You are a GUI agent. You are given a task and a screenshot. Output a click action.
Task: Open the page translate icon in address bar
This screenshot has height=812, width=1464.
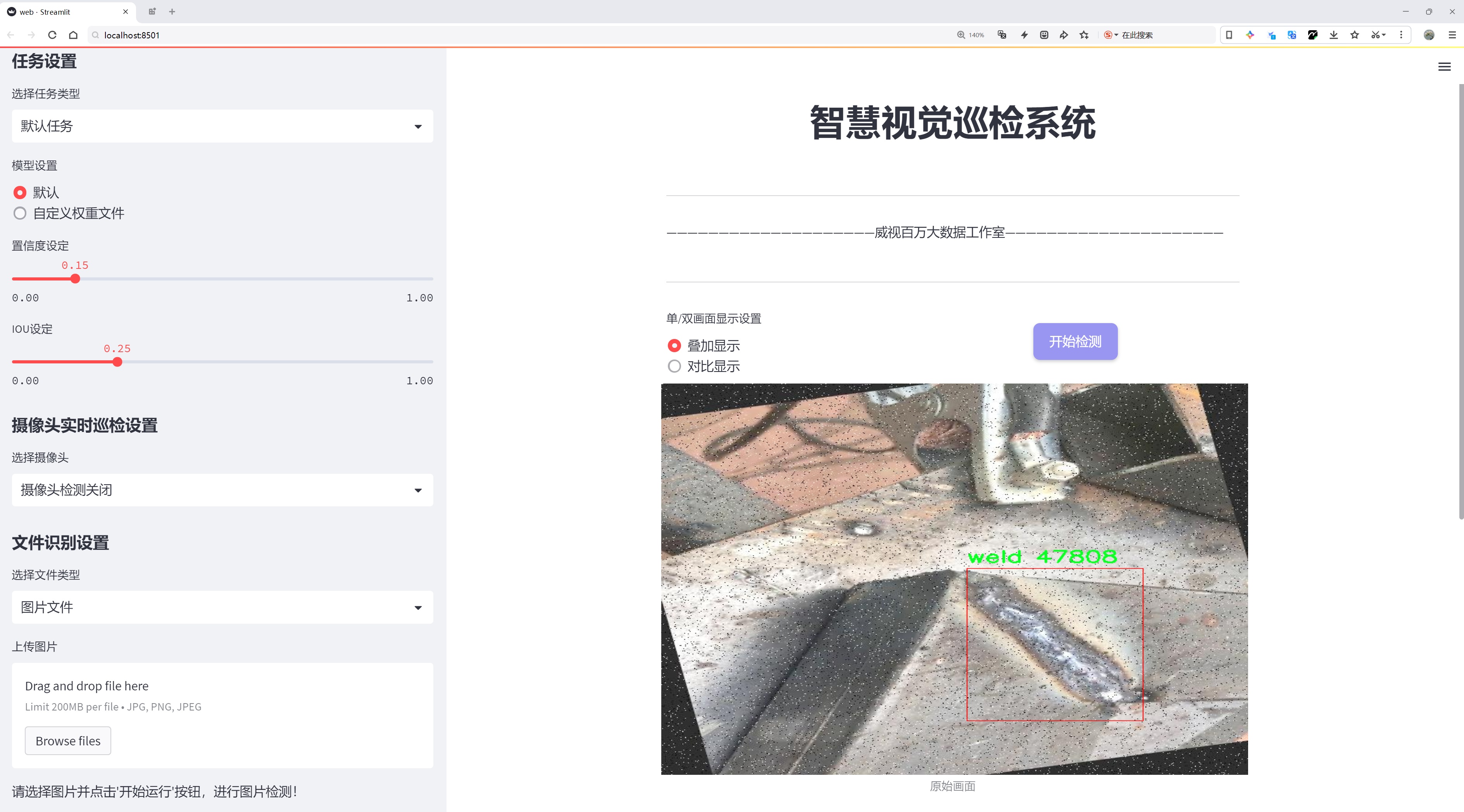[x=1002, y=35]
